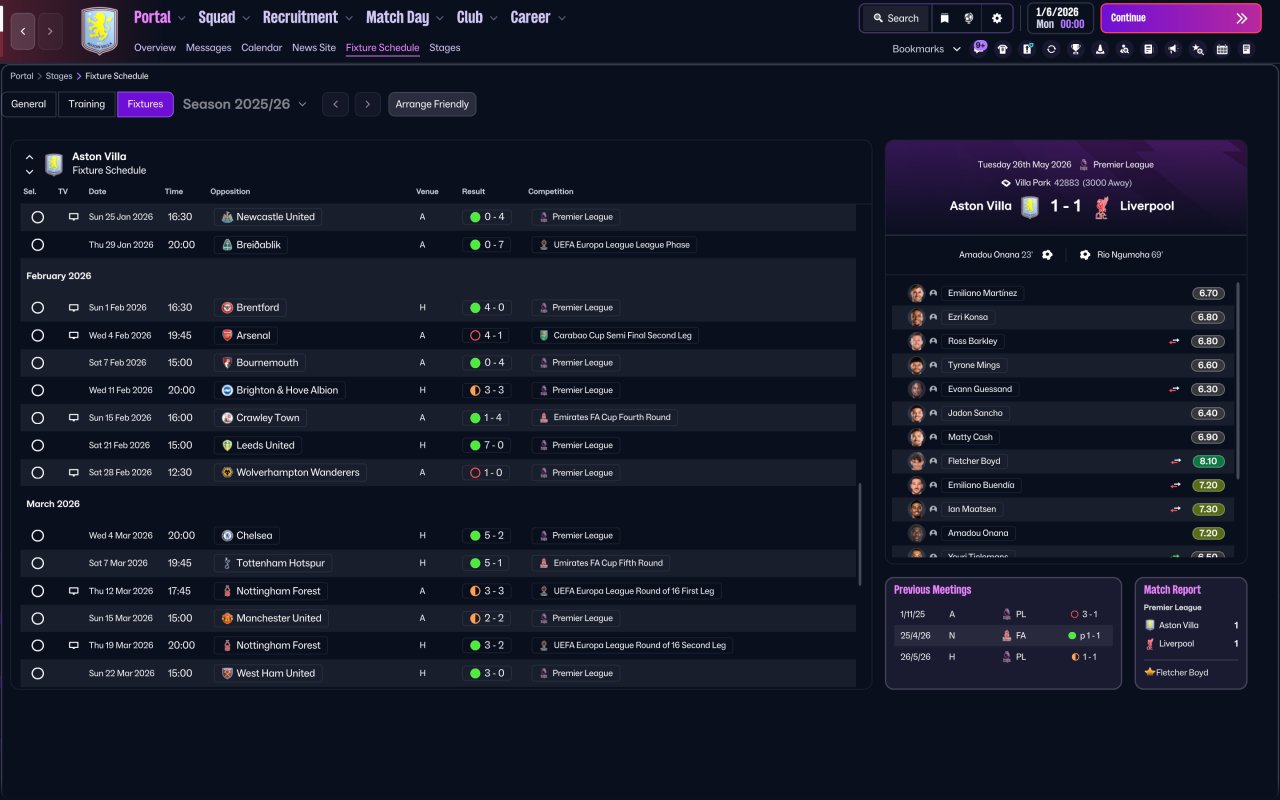Click the shirt icon in the bookmarks bar
The width and height of the screenshot is (1280, 800).
[x=1003, y=49]
